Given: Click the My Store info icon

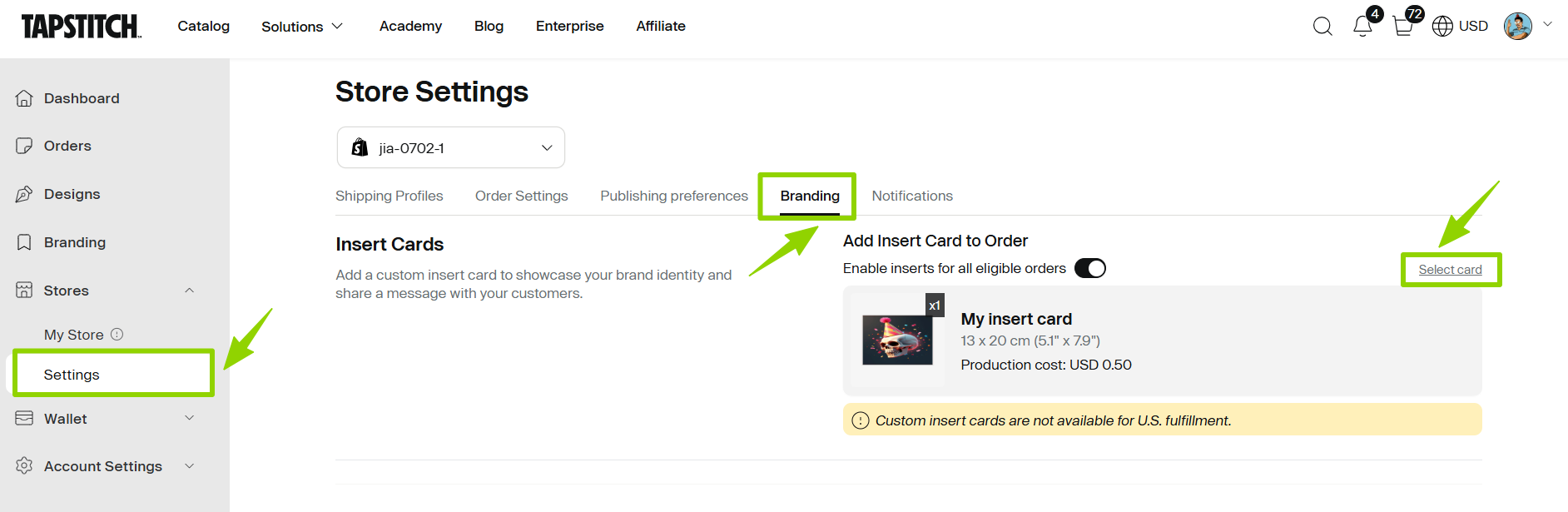Looking at the screenshot, I should [x=117, y=334].
